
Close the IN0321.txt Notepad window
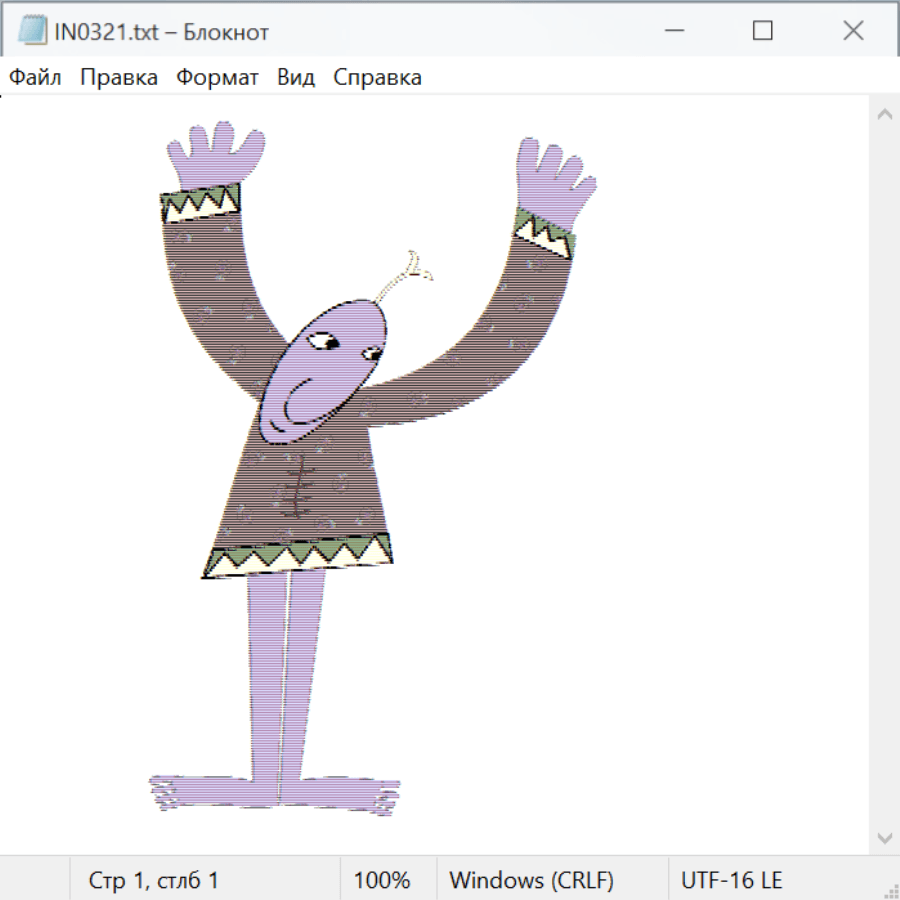click(x=852, y=31)
